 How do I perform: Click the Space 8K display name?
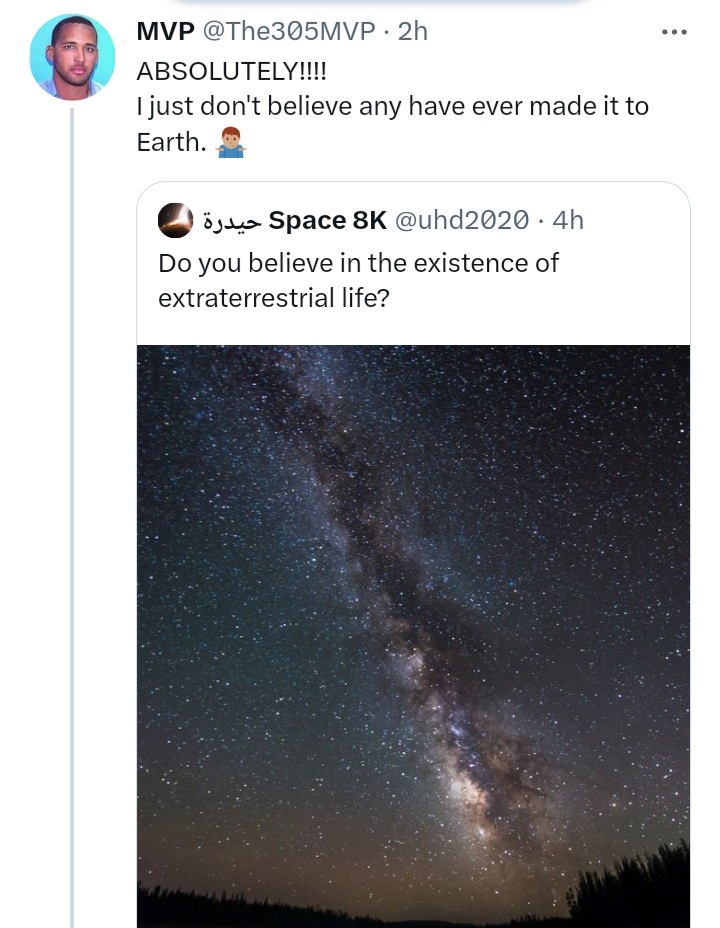click(328, 220)
